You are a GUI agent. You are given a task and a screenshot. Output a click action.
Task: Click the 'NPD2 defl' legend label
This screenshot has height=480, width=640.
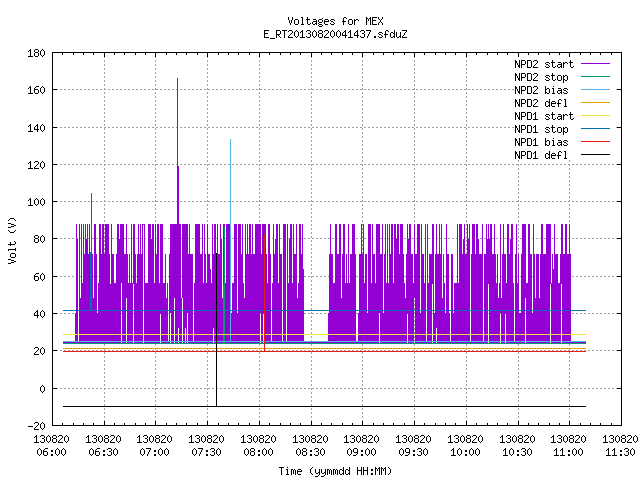pyautogui.click(x=541, y=103)
